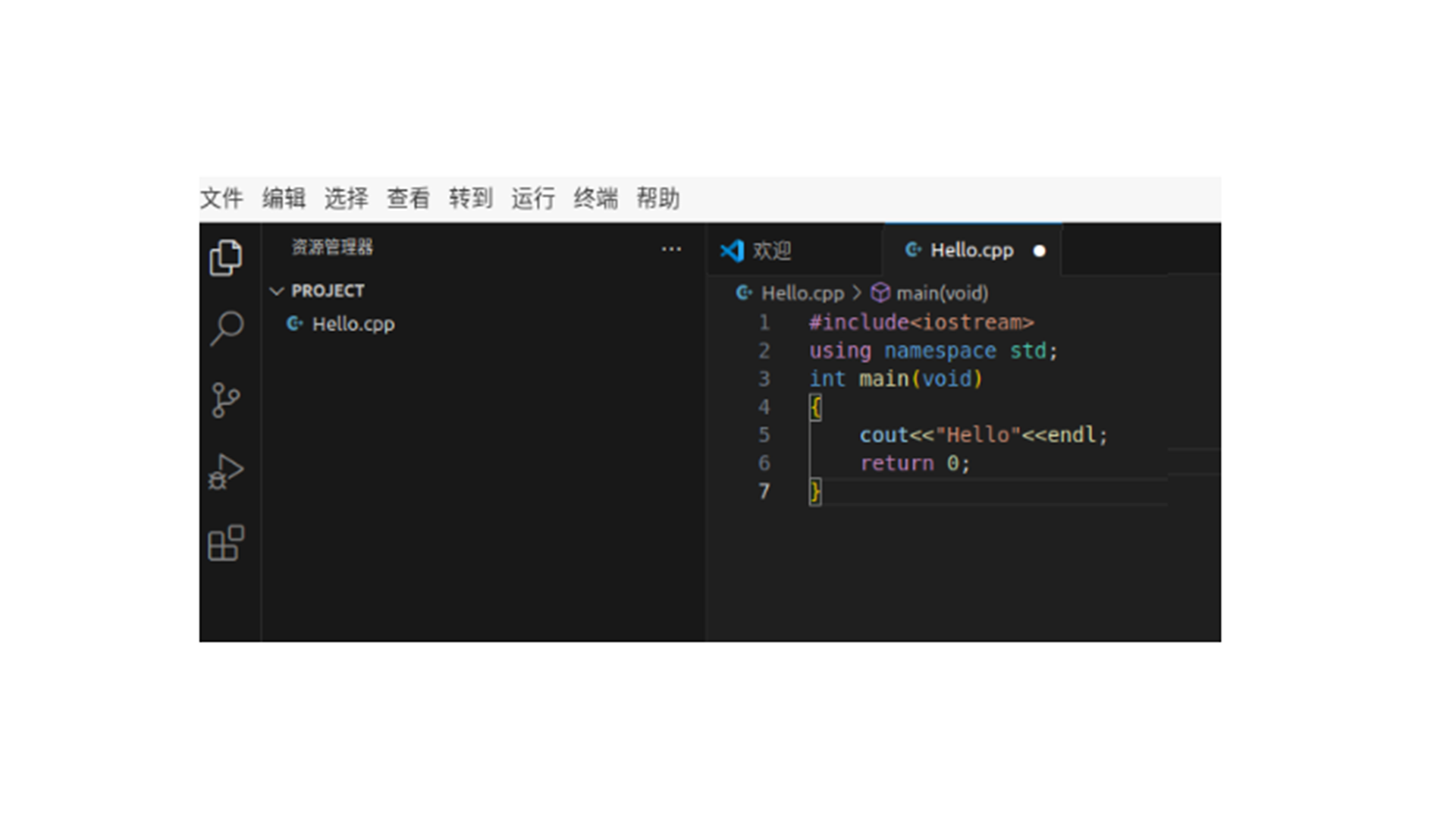1456x819 pixels.
Task: Open the 文件 menu
Action: pos(221,199)
